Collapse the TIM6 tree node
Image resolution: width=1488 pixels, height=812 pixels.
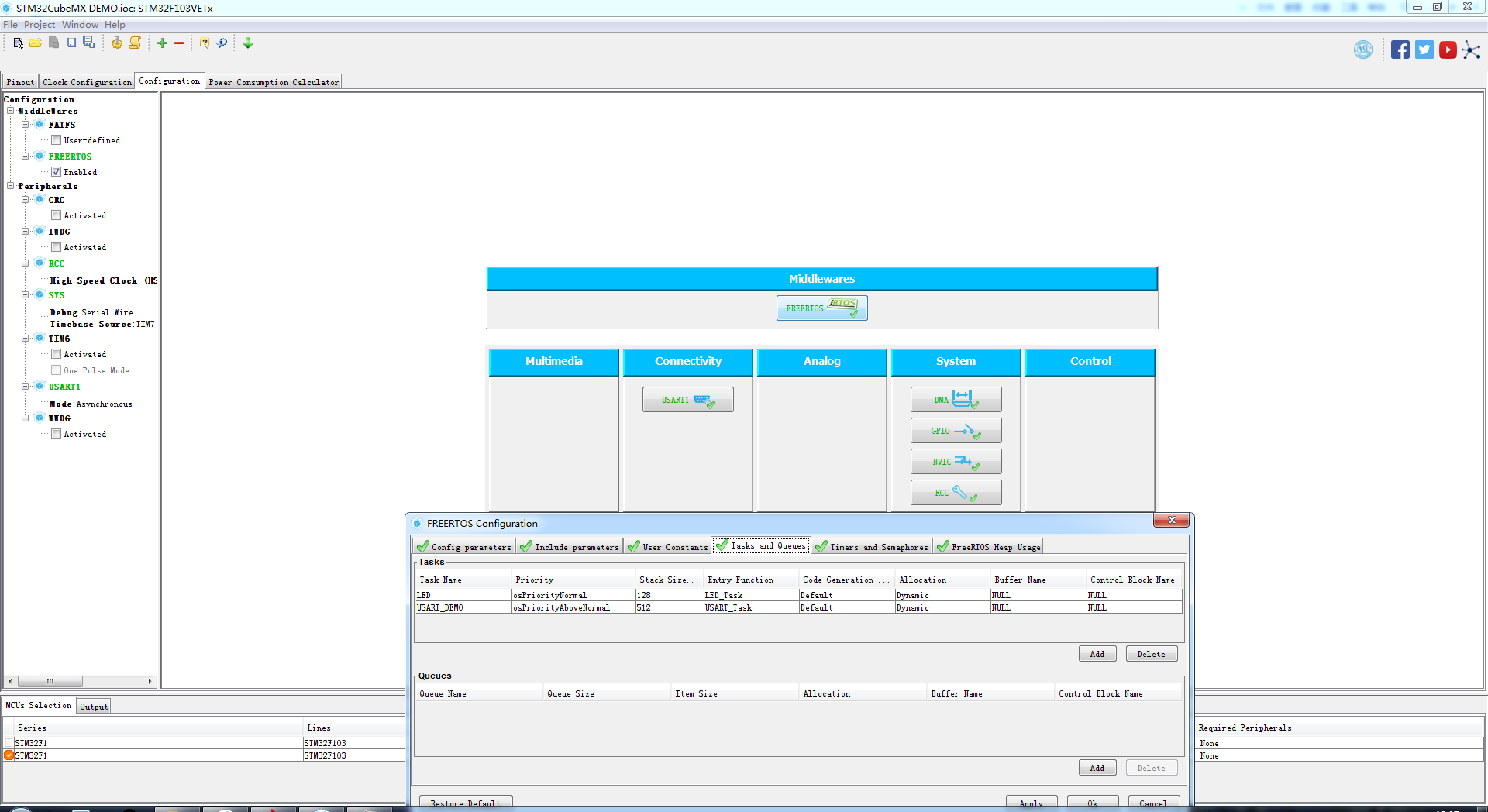[26, 338]
